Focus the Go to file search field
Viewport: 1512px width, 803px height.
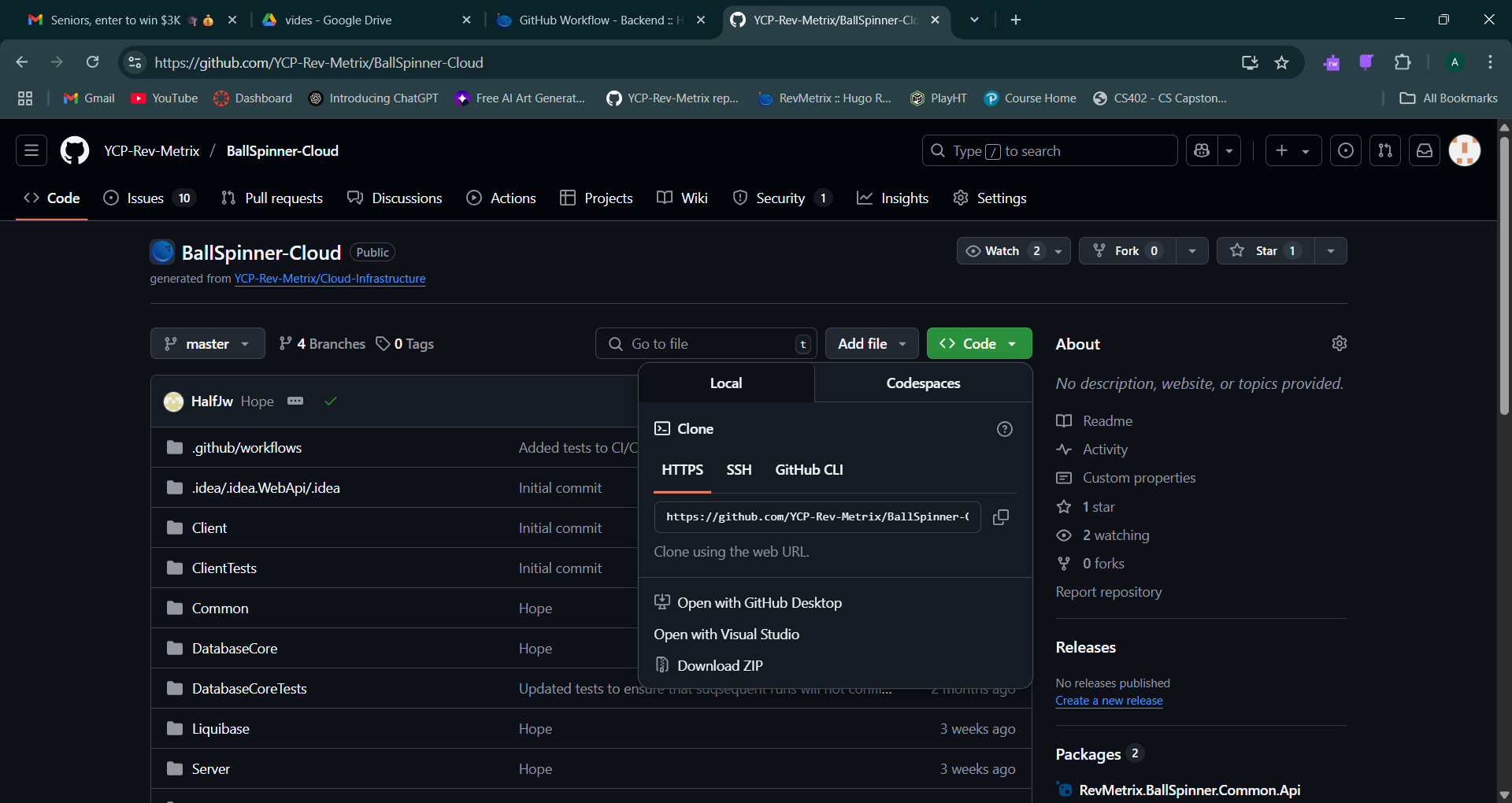pyautogui.click(x=706, y=344)
